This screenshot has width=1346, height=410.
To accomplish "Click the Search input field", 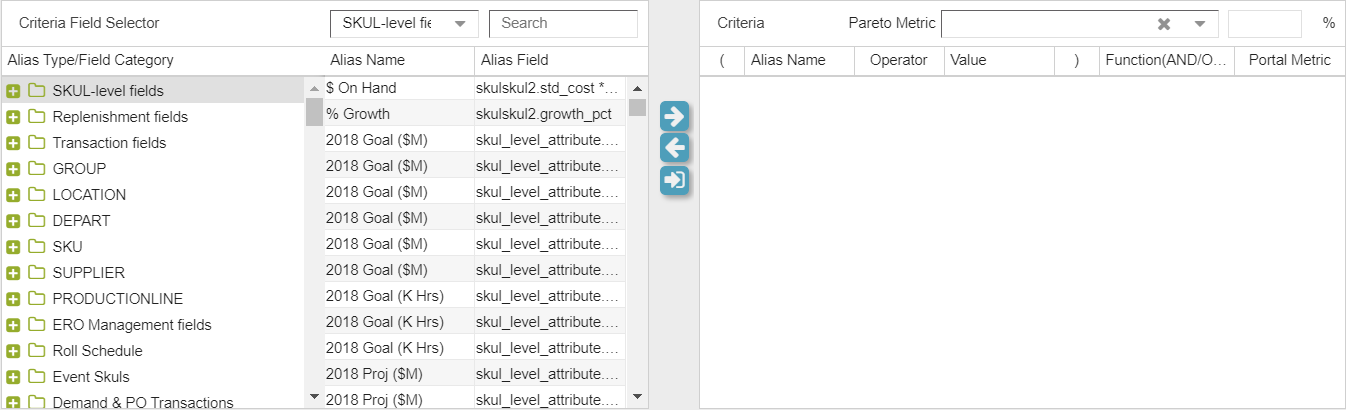I will 568,24.
